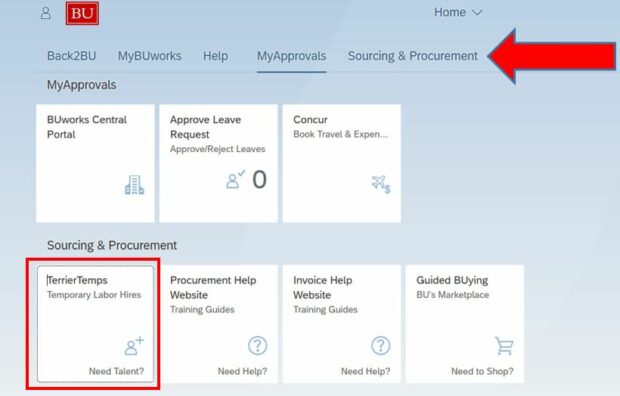Click the Sourcing & Procurement section heading
This screenshot has height=396, width=620.
tap(112, 245)
